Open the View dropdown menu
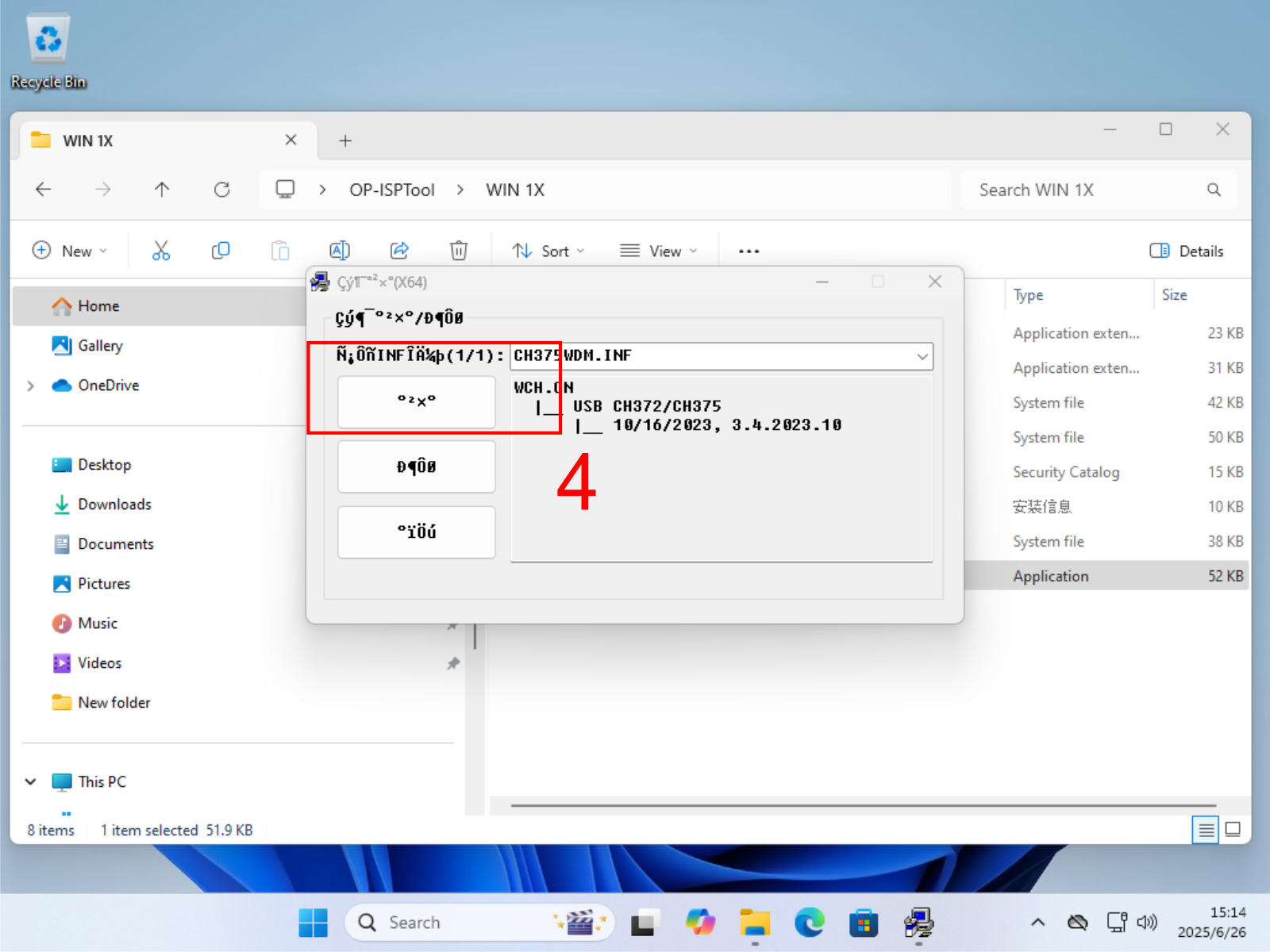Image resolution: width=1270 pixels, height=952 pixels. 658,251
